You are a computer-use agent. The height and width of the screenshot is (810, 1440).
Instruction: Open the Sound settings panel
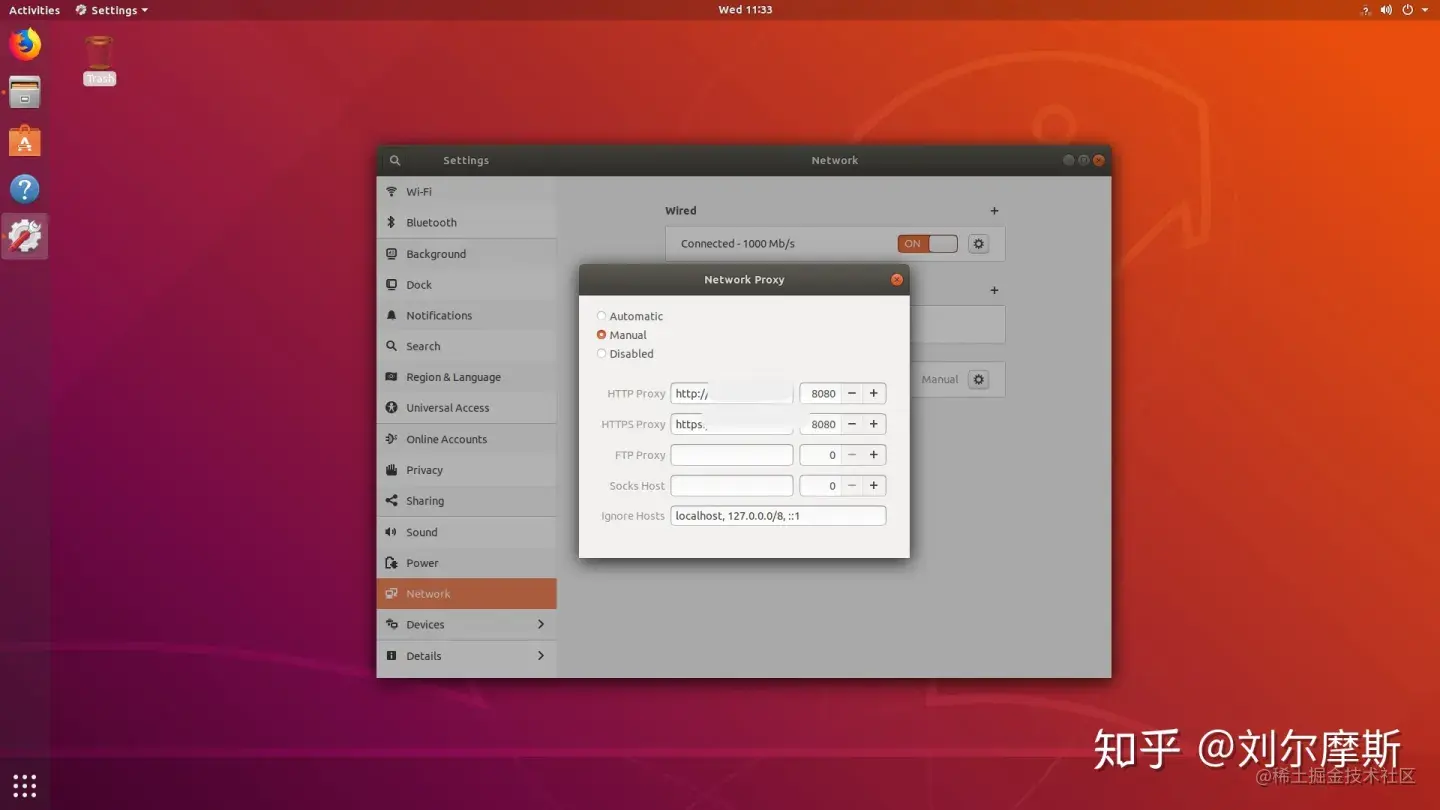tap(466, 532)
